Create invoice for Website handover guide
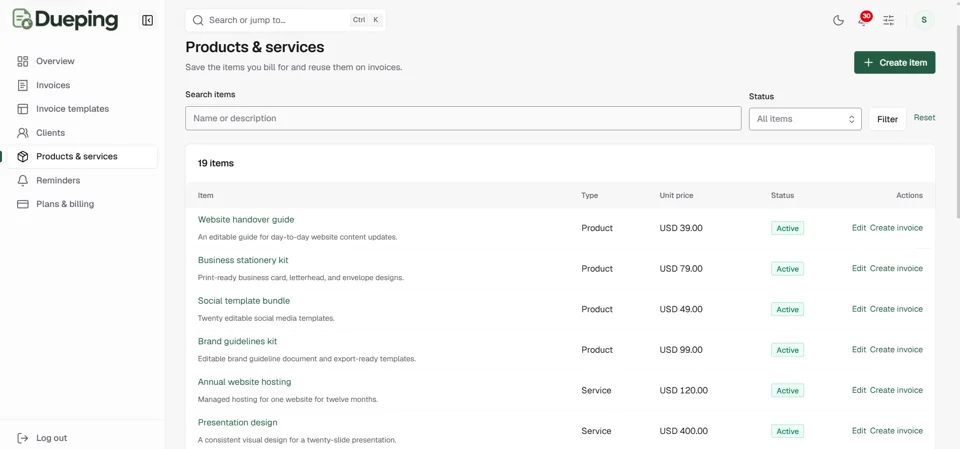This screenshot has width=960, height=449. tap(896, 228)
